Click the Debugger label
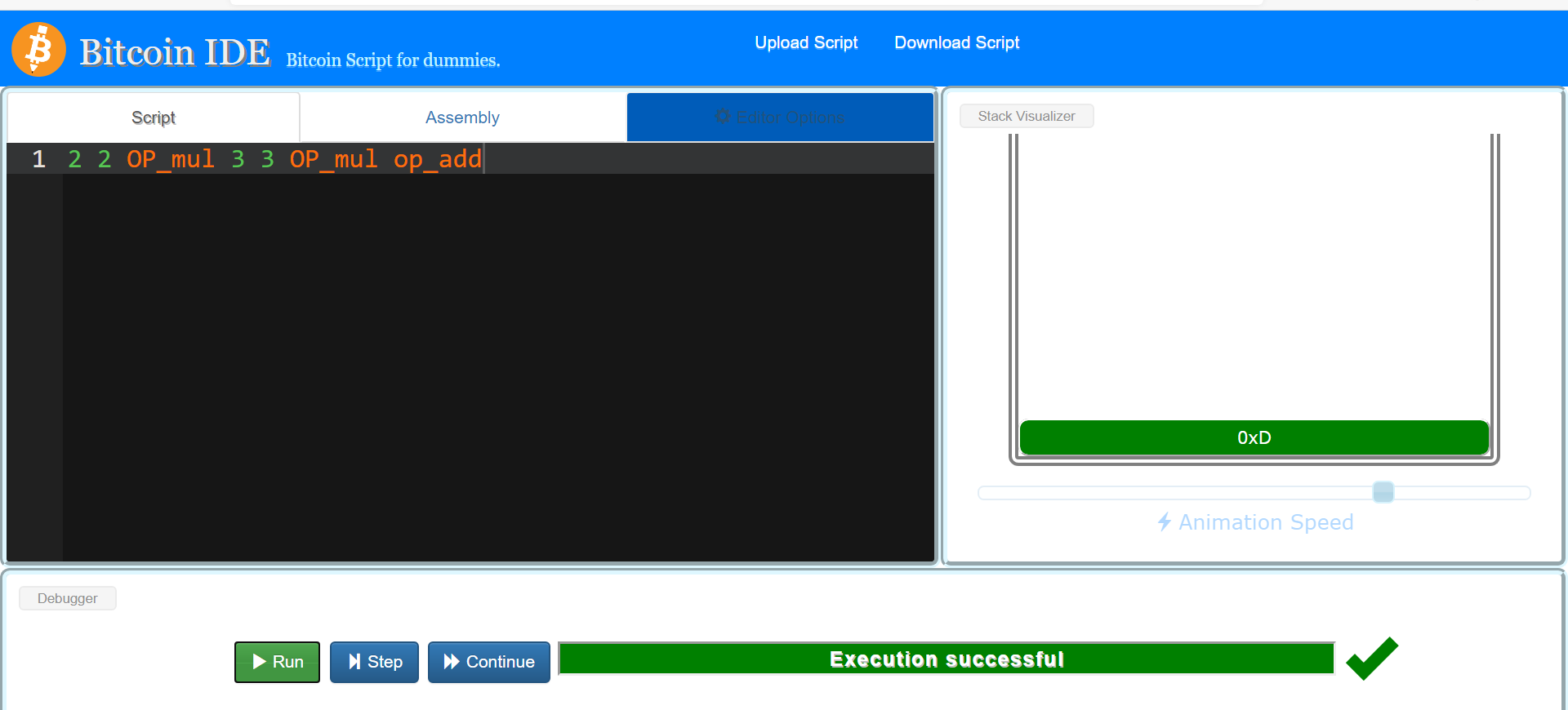1568x710 pixels. click(68, 598)
